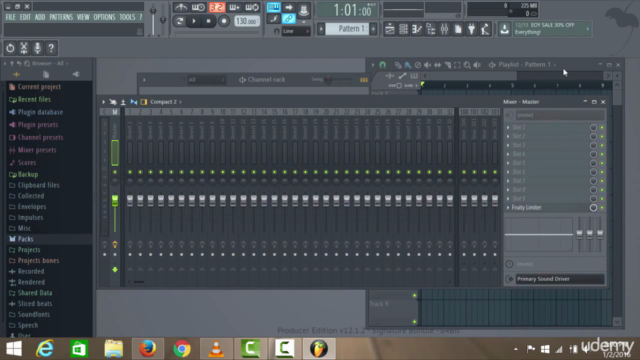Select Playlist mute tool speaker icon
640x360 pixels.
pyautogui.click(x=427, y=65)
